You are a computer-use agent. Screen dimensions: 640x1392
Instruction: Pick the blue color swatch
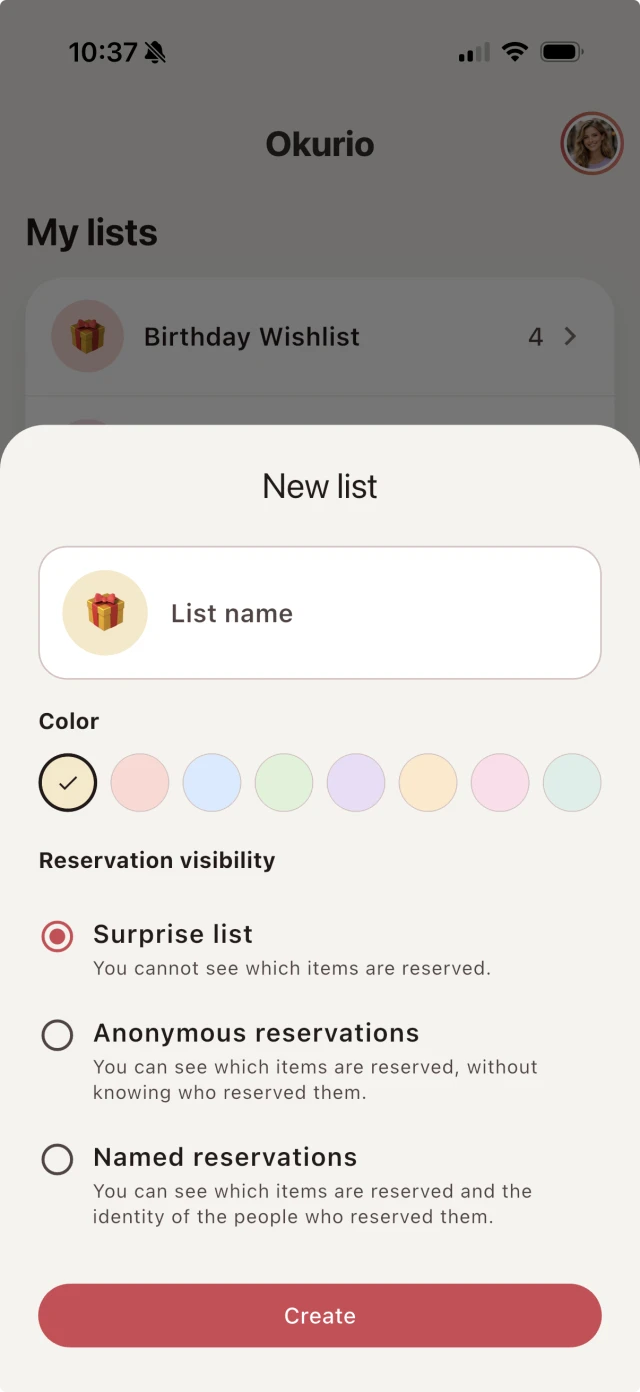(x=211, y=782)
